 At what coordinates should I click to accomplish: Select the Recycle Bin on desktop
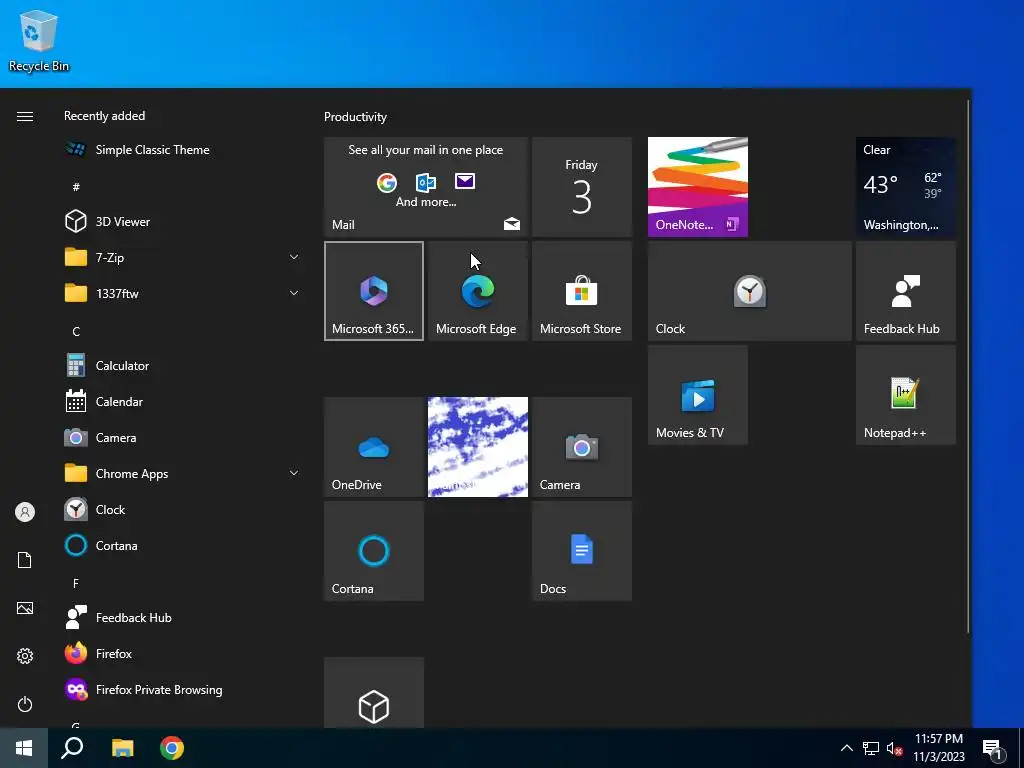point(39,41)
